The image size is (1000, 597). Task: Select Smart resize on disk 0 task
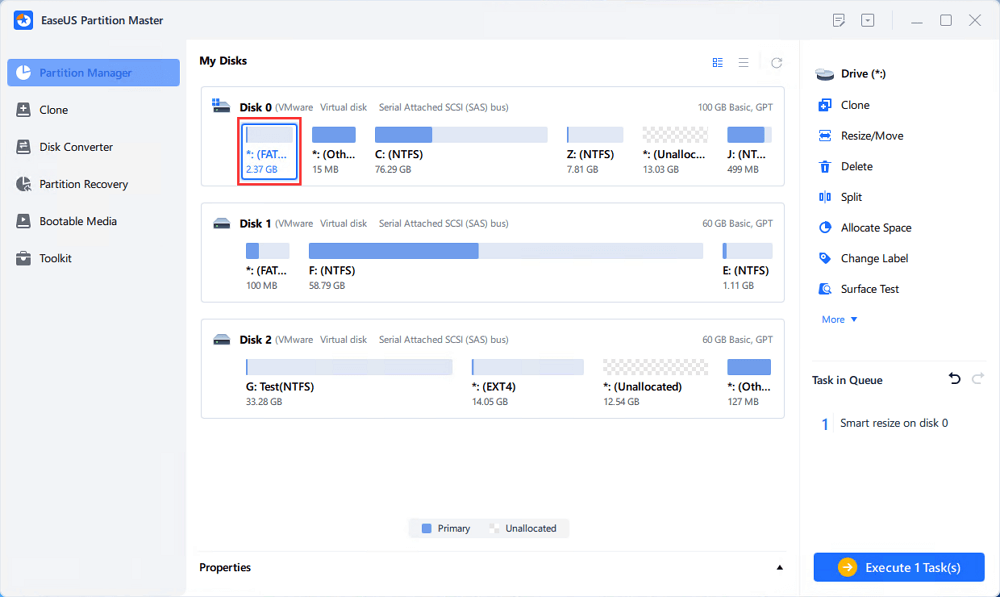tap(893, 423)
